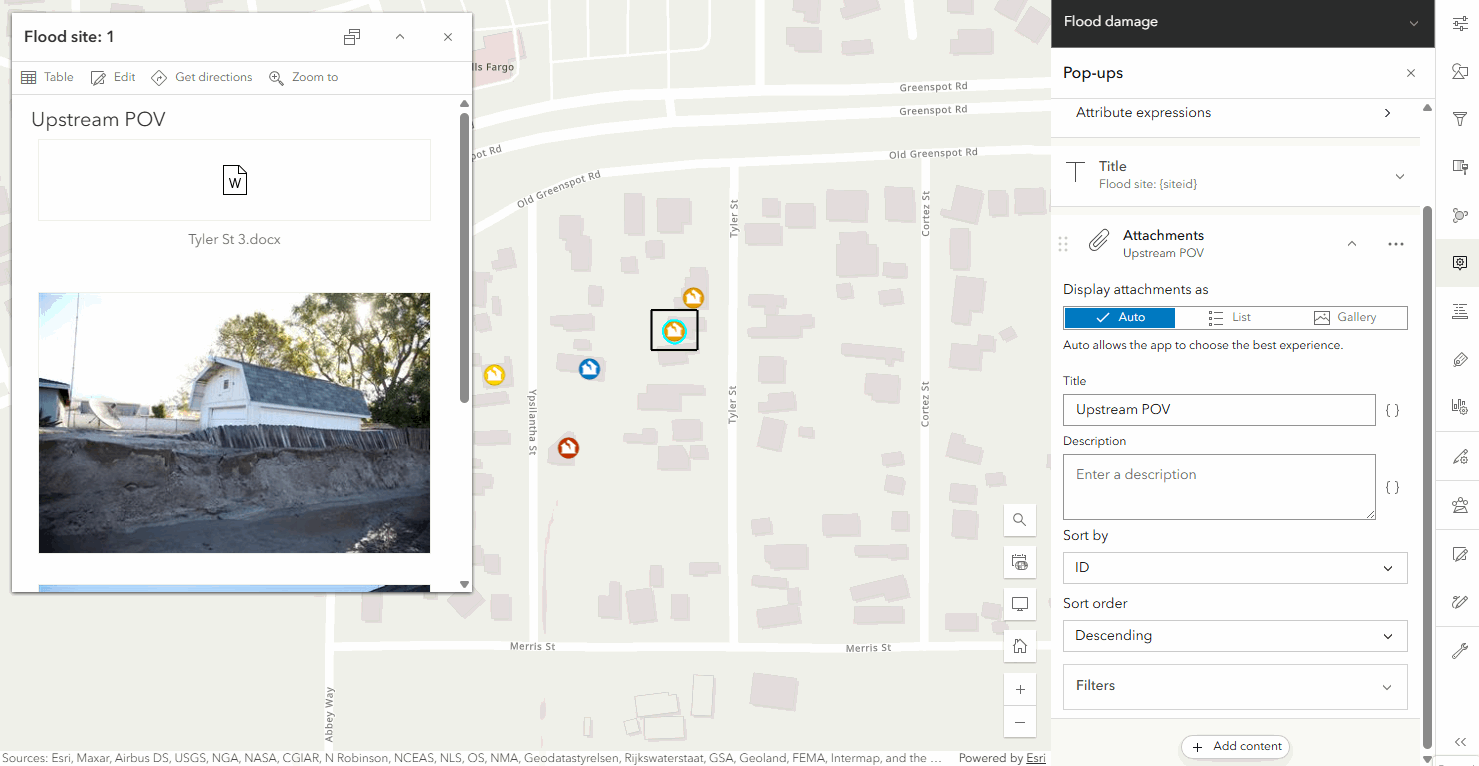Viewport: 1479px width, 766px height.
Task: Click the pop-up scroll down arrow
Action: tap(464, 584)
